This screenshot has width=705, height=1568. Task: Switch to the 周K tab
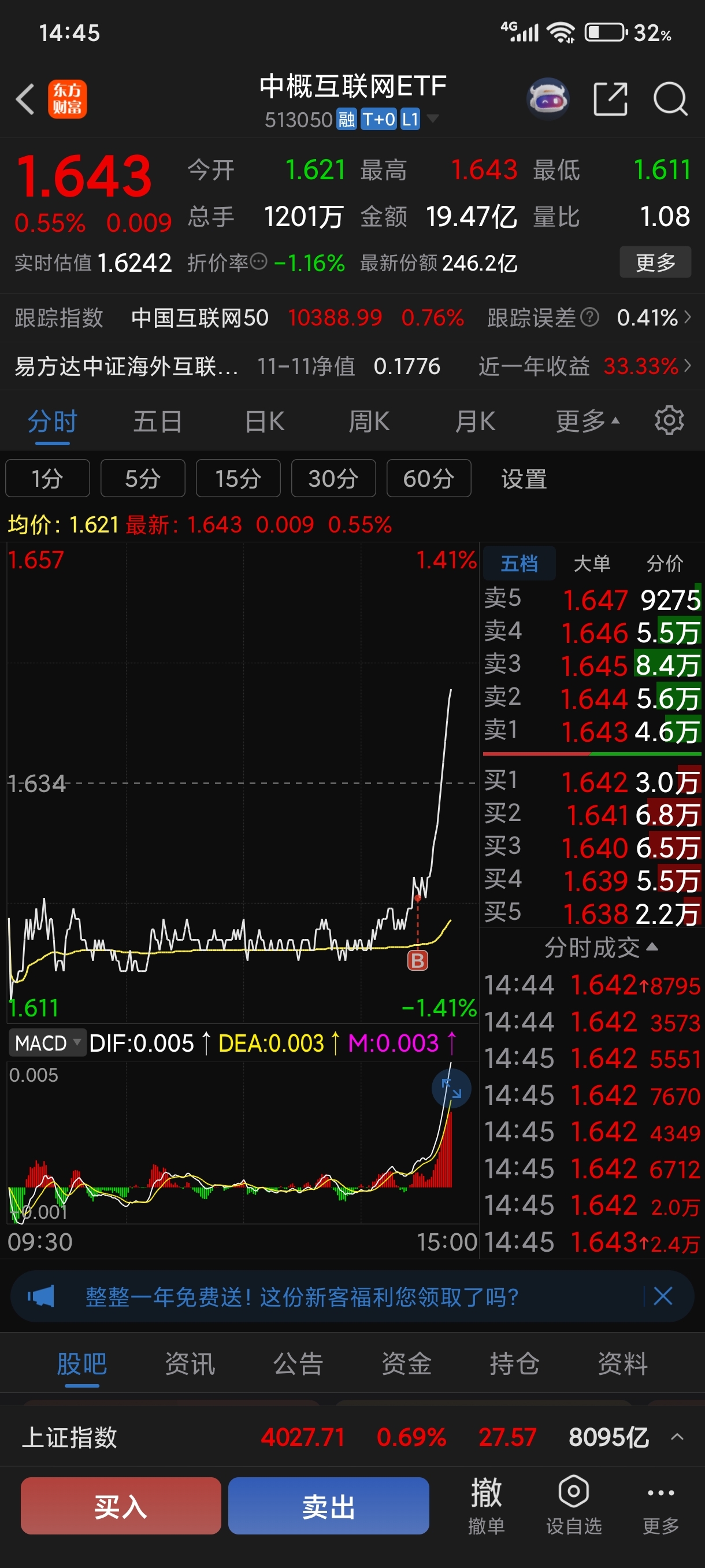click(369, 421)
